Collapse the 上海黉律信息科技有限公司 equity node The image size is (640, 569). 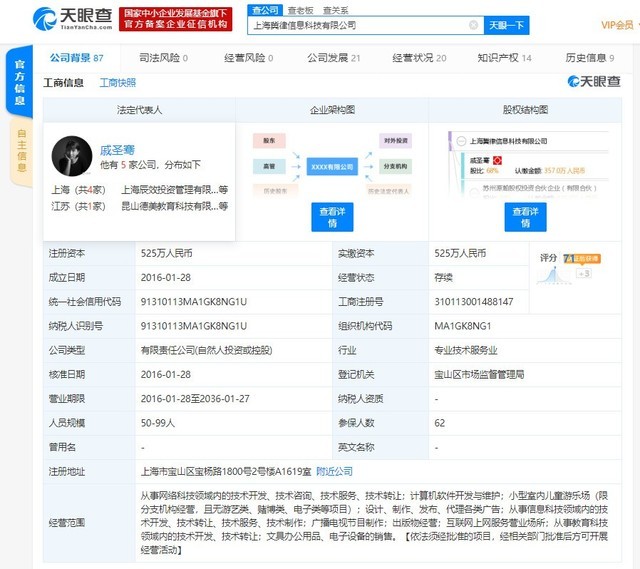(461, 141)
